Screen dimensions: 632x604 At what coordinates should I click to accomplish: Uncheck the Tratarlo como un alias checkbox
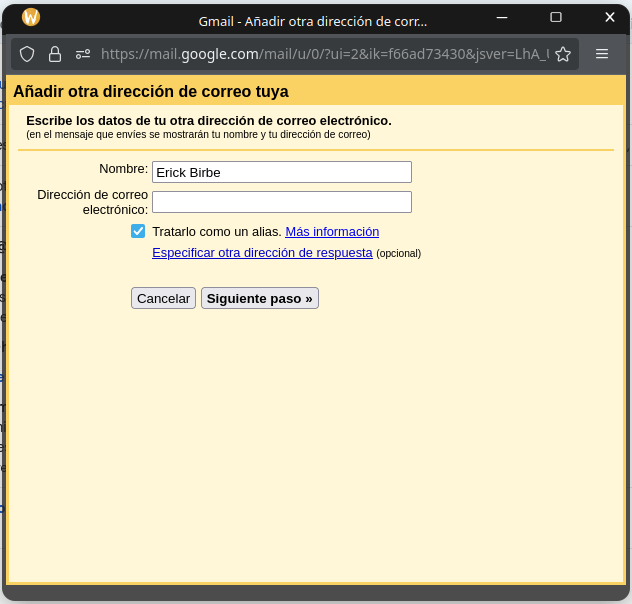pyautogui.click(x=138, y=231)
